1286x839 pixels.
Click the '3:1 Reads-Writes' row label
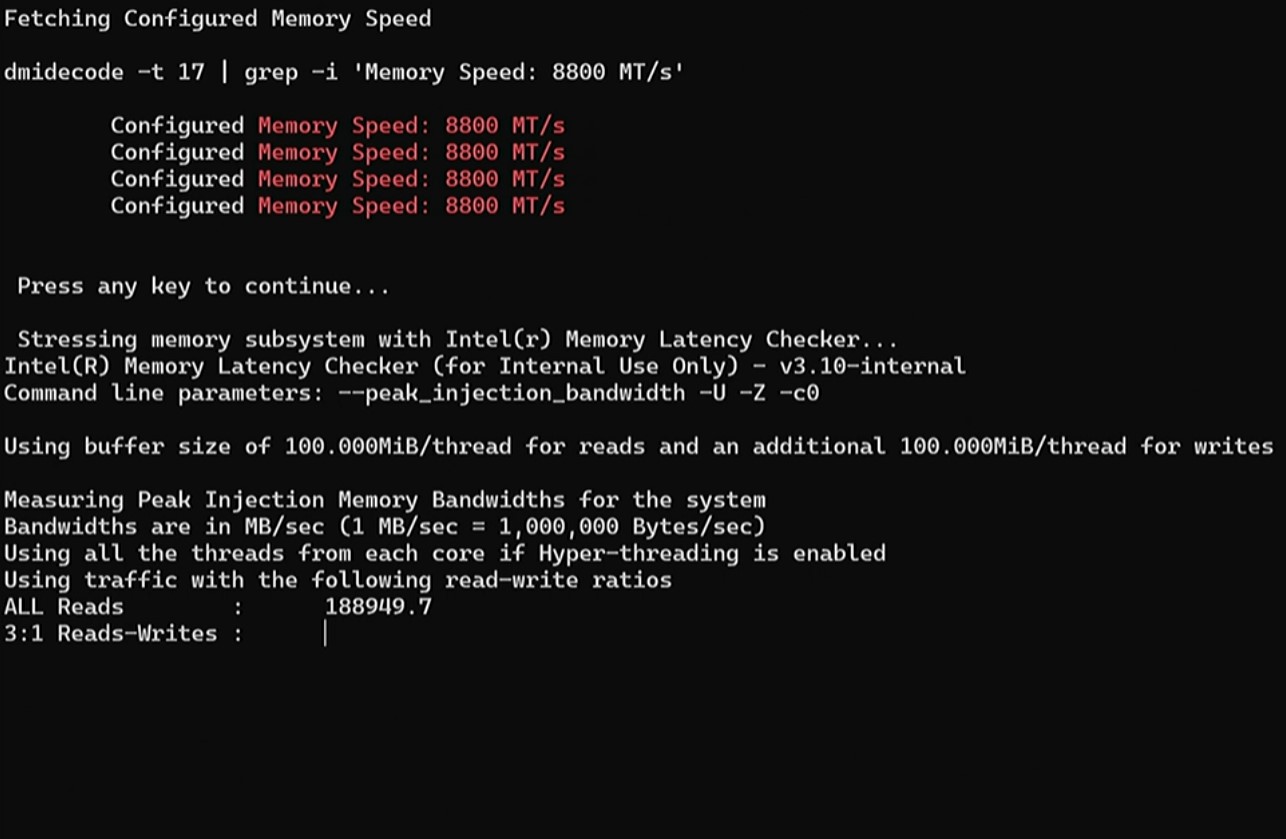(110, 634)
